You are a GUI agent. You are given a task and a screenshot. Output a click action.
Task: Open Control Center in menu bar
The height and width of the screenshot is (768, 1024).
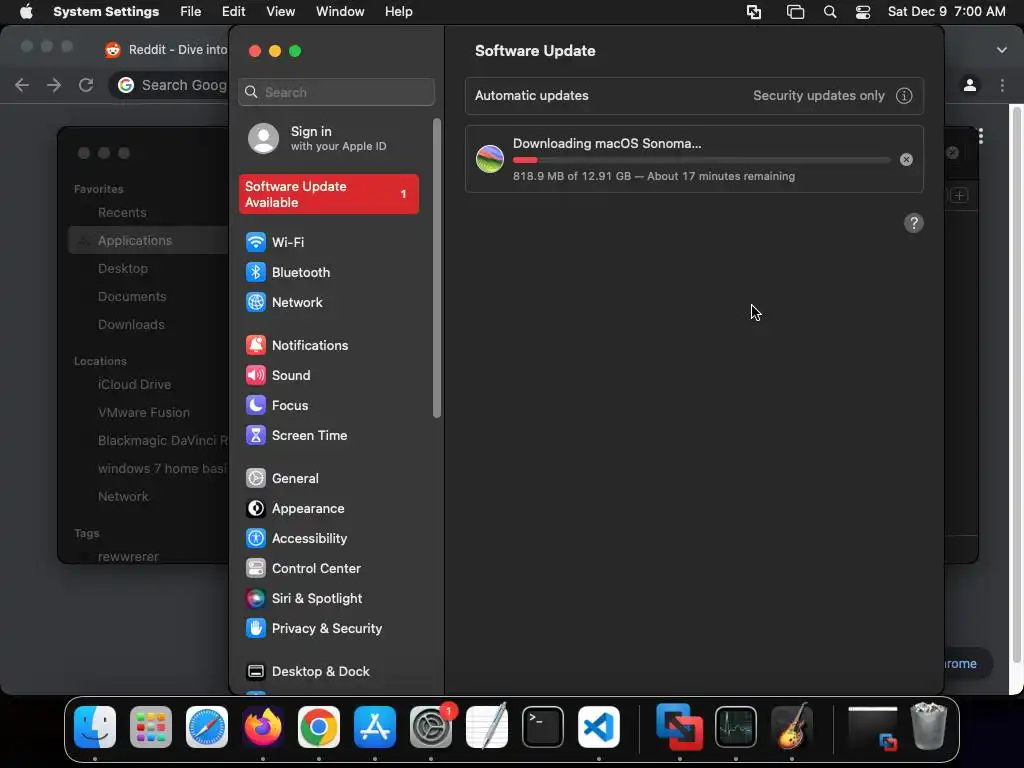click(x=863, y=12)
